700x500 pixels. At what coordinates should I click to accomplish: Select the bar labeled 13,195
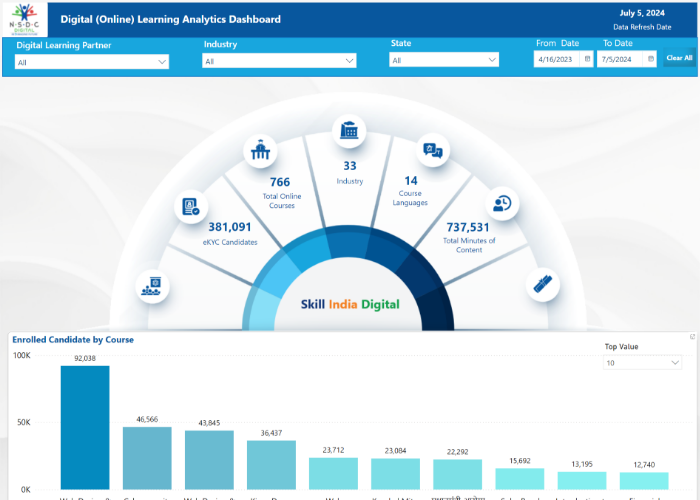pyautogui.click(x=582, y=480)
